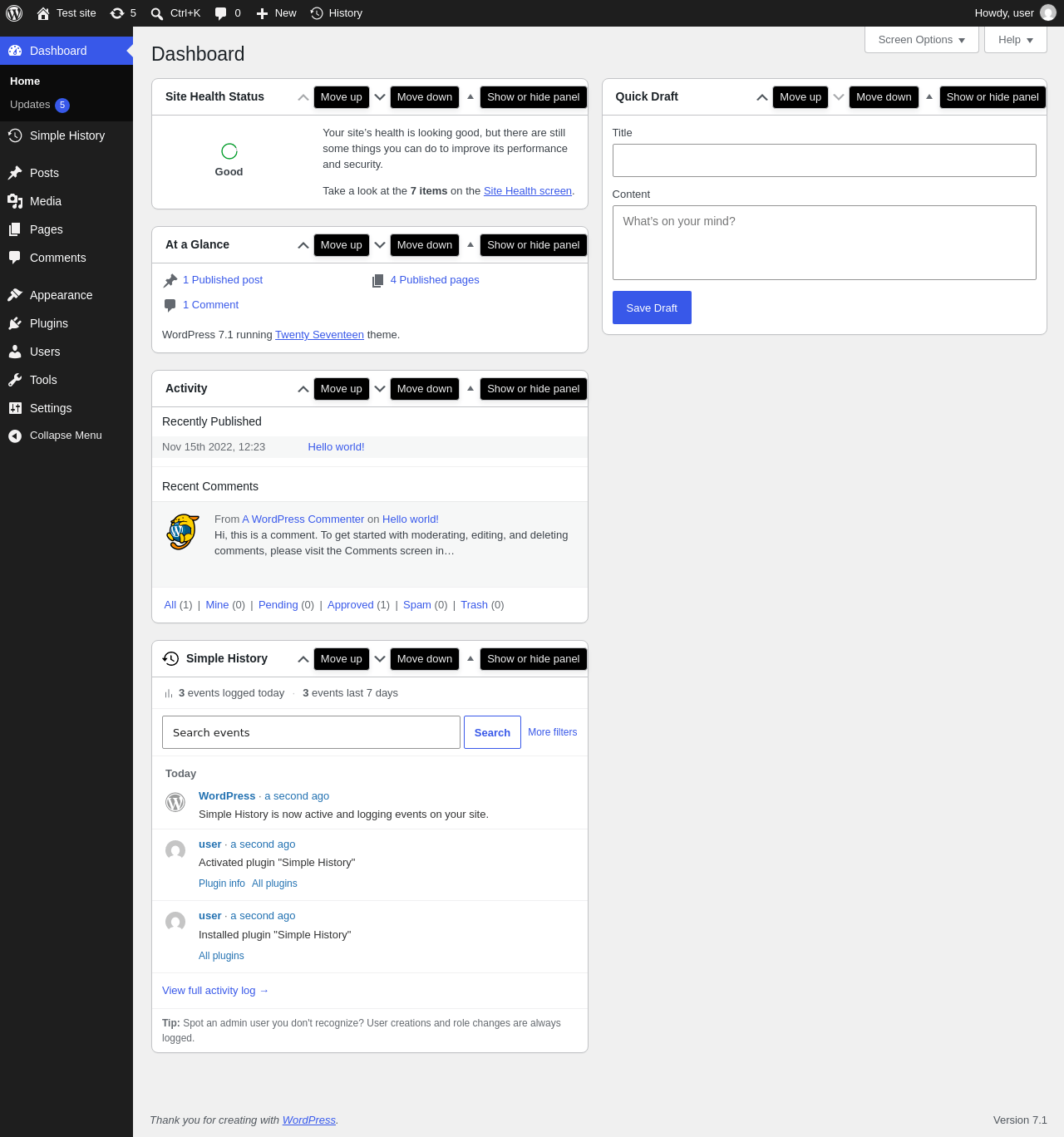Click the plus New icon
The height and width of the screenshot is (1137, 1064).
pos(262,13)
